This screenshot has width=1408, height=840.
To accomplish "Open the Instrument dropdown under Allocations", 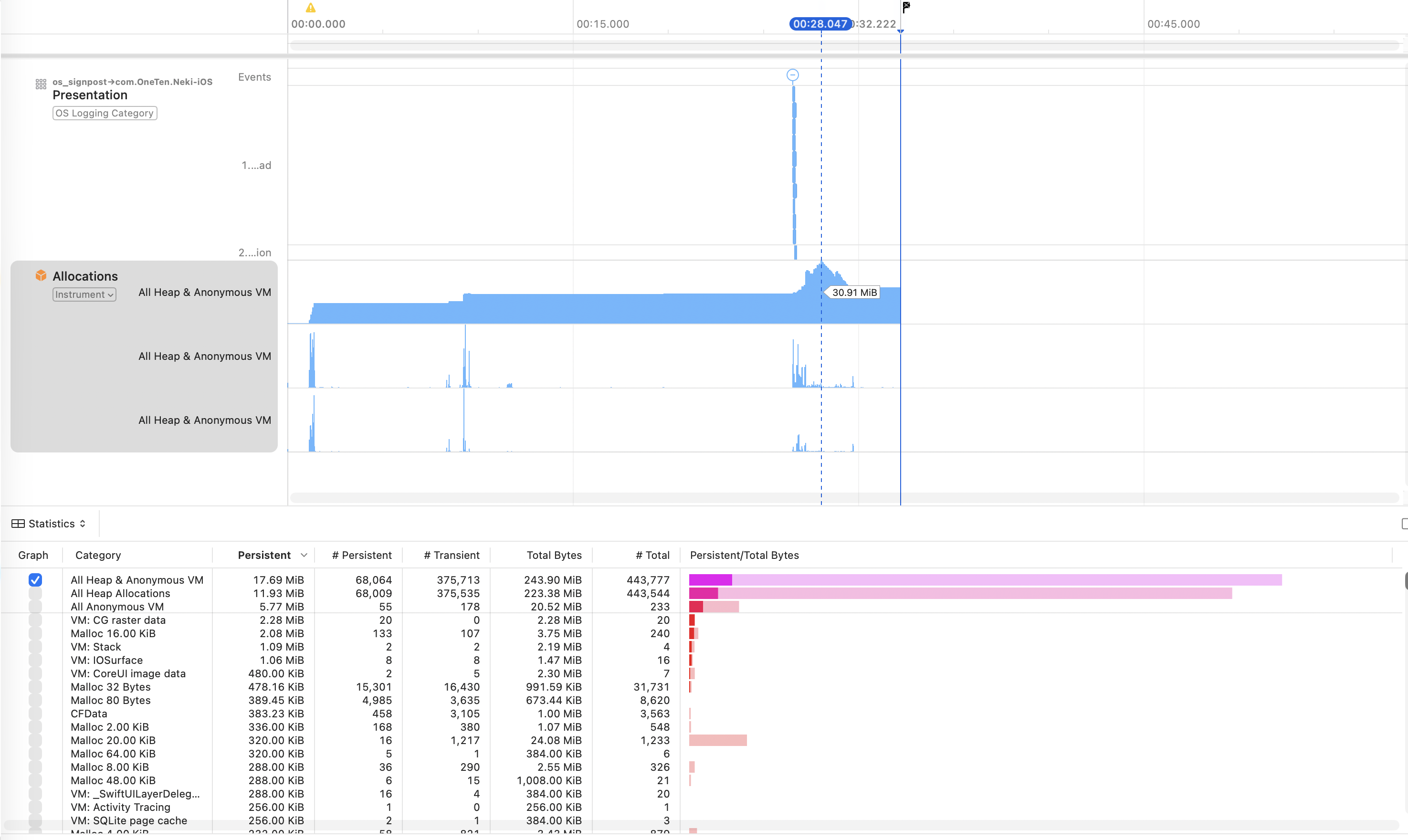I will click(x=84, y=294).
